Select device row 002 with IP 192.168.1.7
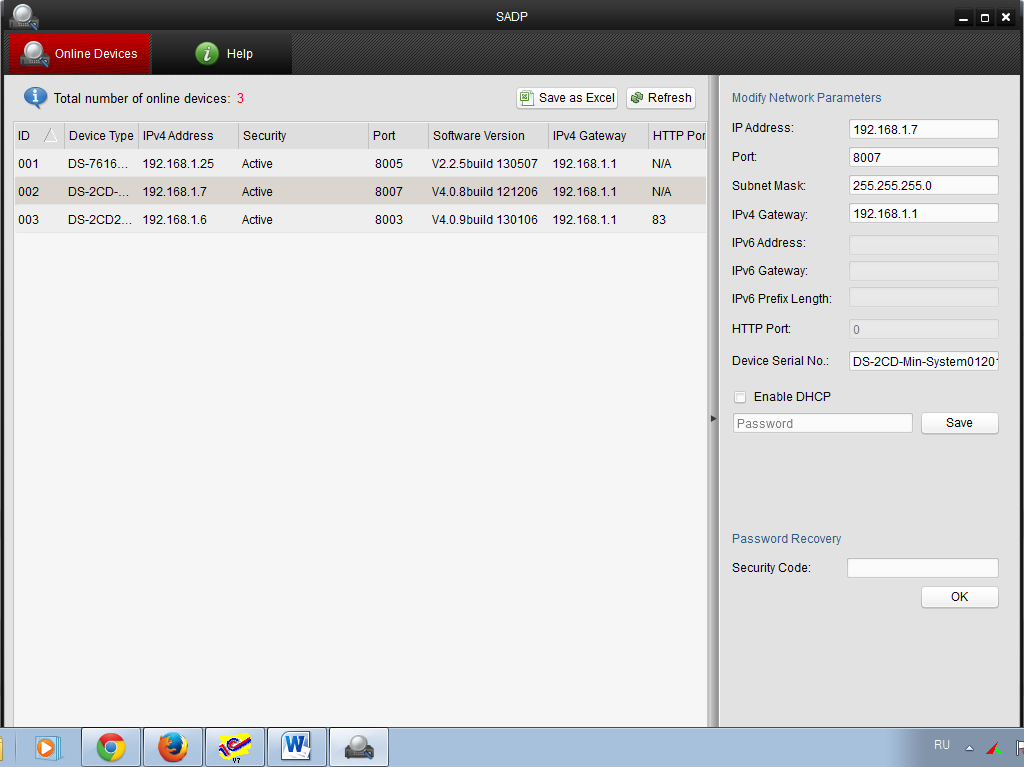The image size is (1024, 767). pos(360,191)
